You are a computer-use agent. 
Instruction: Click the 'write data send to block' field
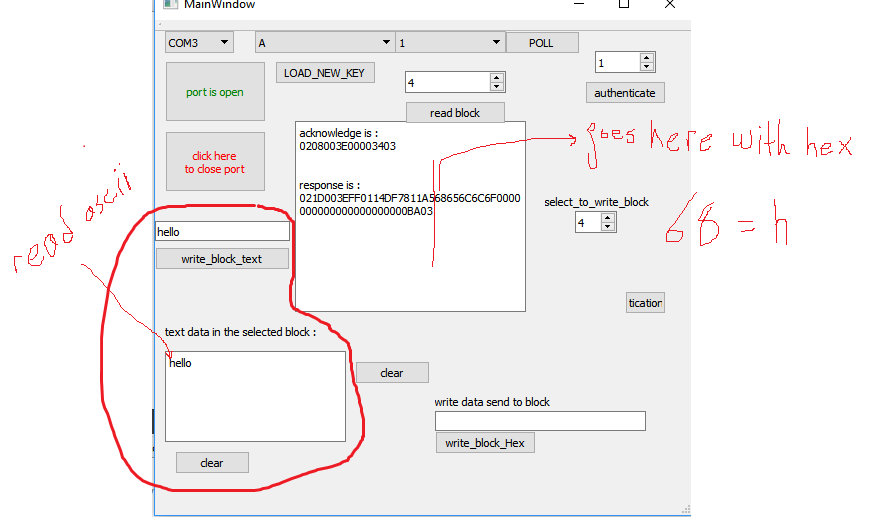tap(540, 421)
